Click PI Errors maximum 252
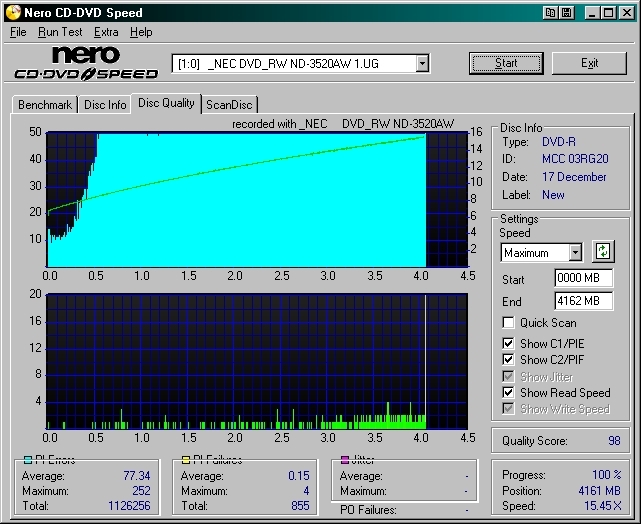The height and width of the screenshot is (524, 641). [x=141, y=490]
